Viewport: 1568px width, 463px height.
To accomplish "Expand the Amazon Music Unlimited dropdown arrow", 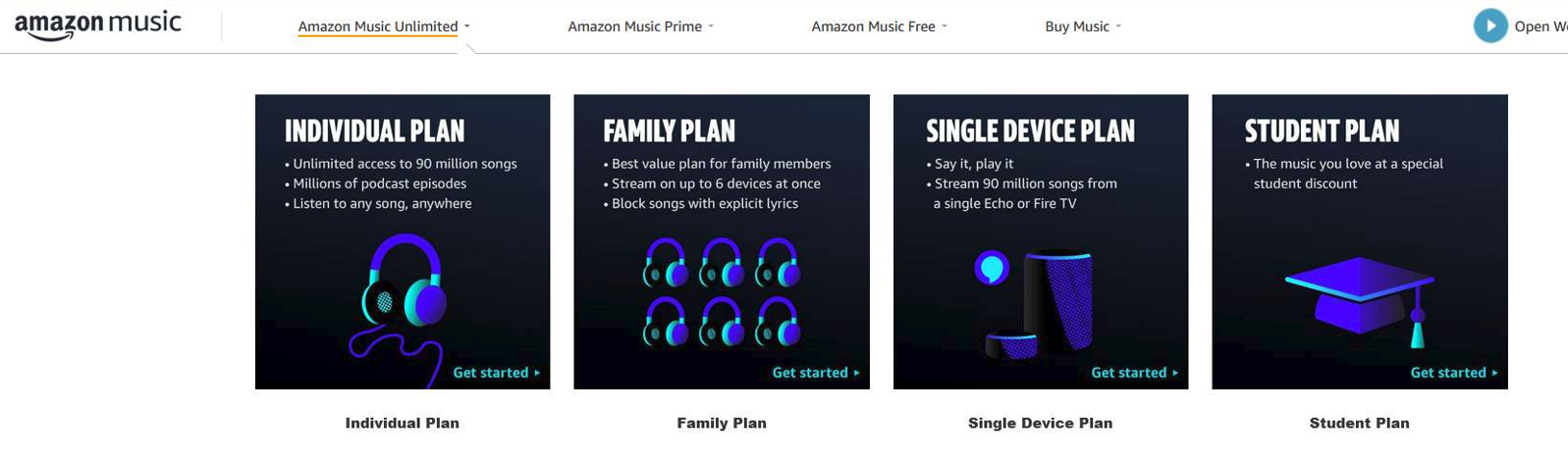I will point(467,26).
